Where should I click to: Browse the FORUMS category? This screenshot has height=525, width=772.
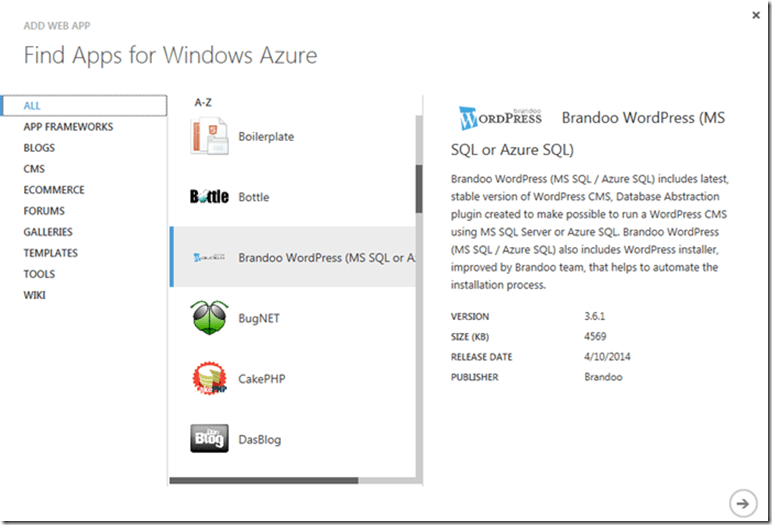tap(44, 211)
